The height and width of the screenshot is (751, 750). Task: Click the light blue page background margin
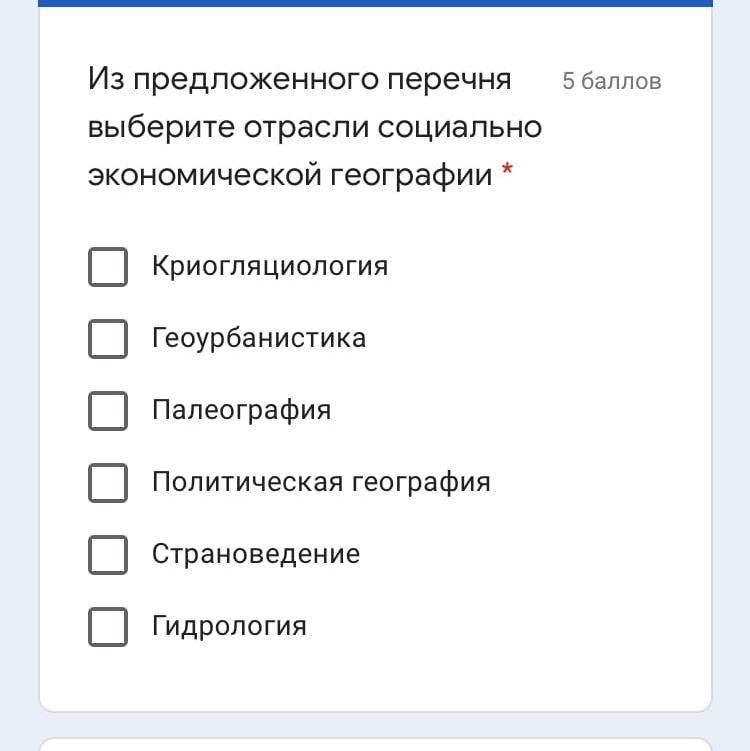coord(18,400)
